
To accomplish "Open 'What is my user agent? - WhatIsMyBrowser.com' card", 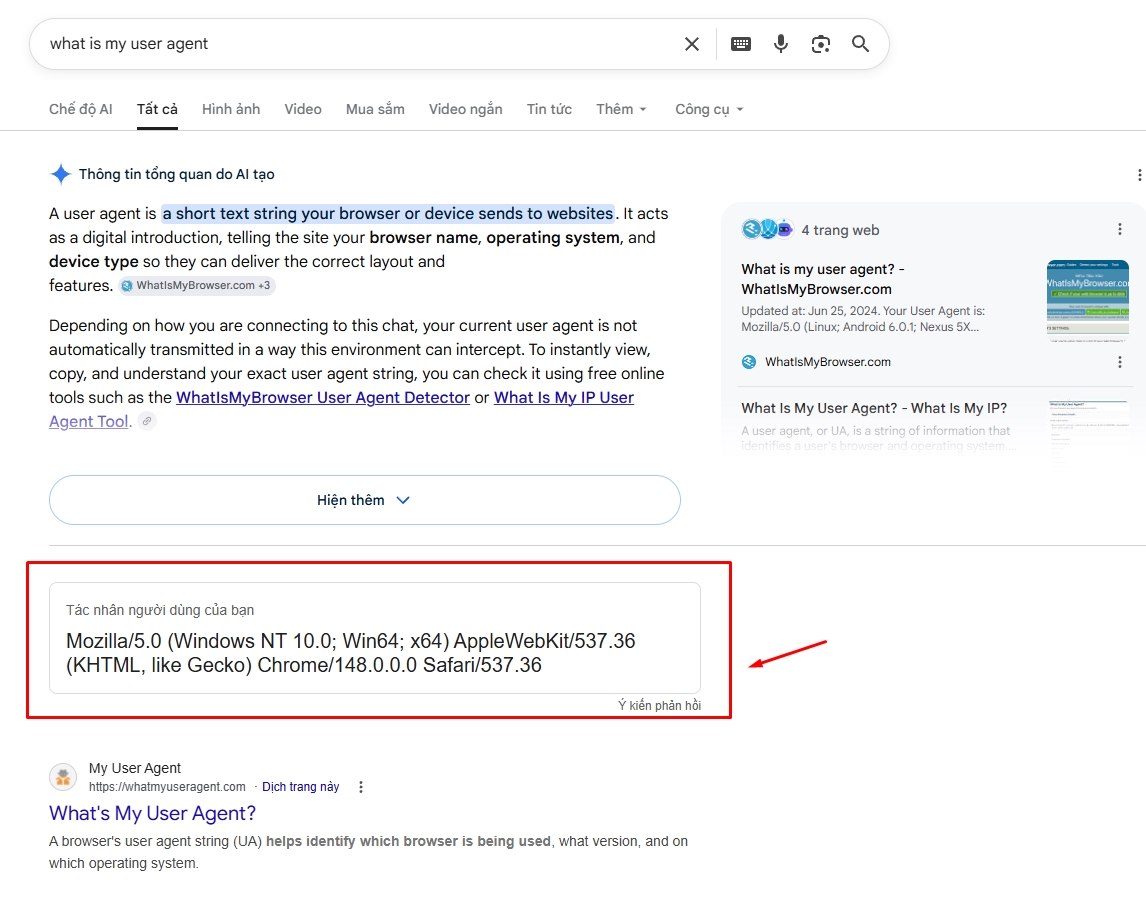I will tap(822, 279).
